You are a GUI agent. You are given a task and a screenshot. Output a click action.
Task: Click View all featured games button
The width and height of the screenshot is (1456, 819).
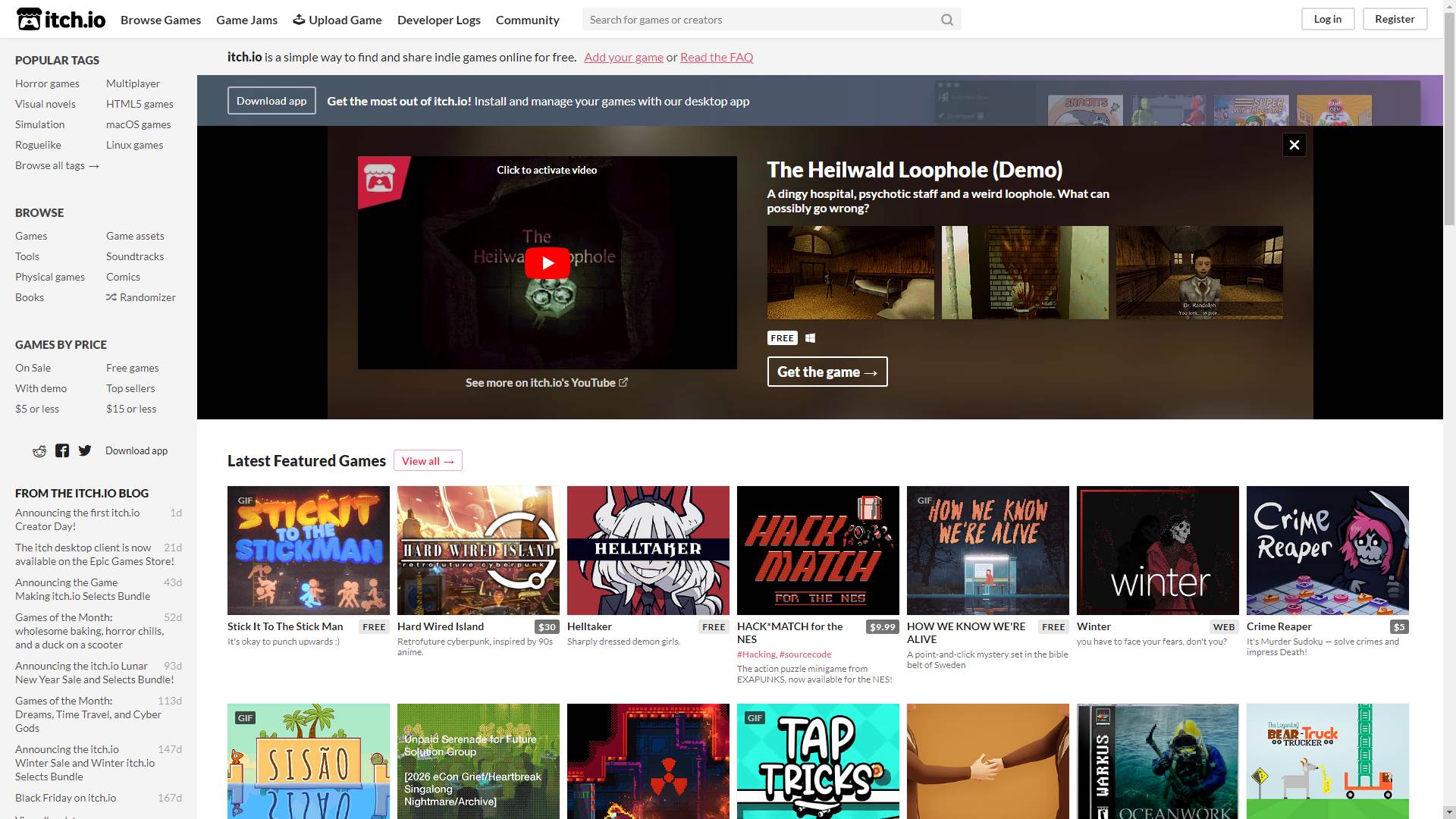[428, 461]
